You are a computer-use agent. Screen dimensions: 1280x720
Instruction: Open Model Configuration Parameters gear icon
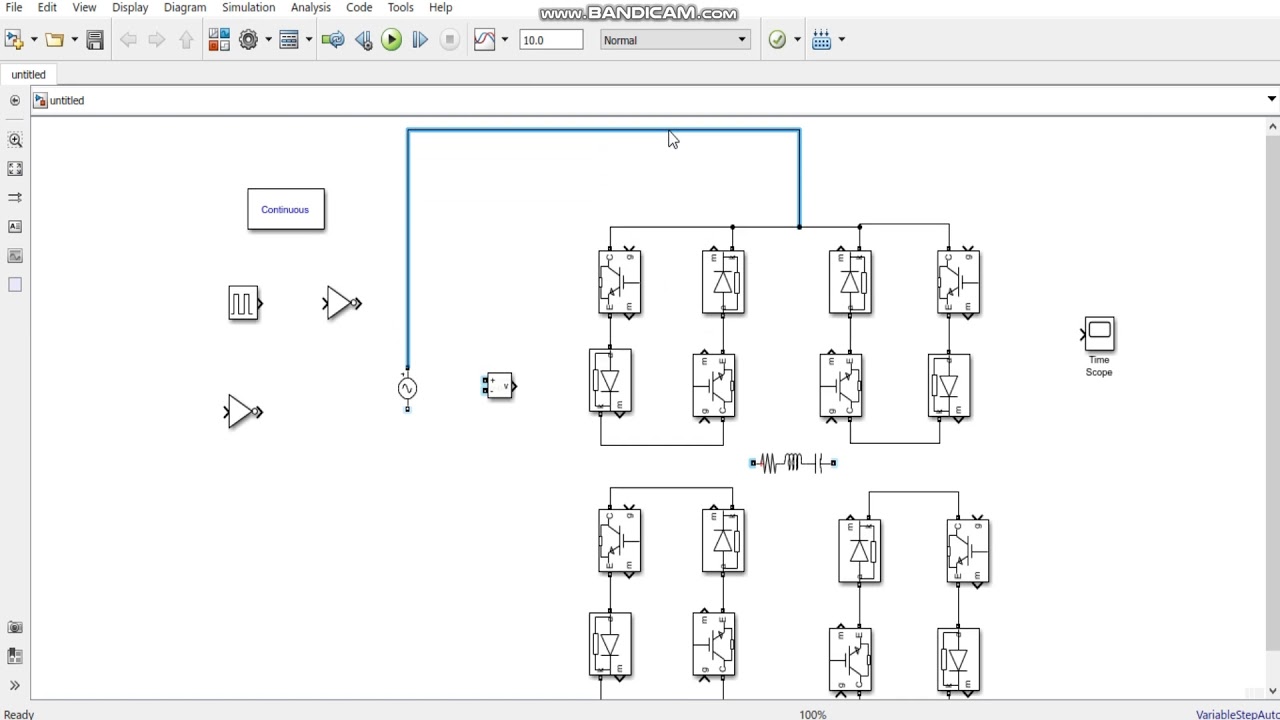(x=249, y=40)
